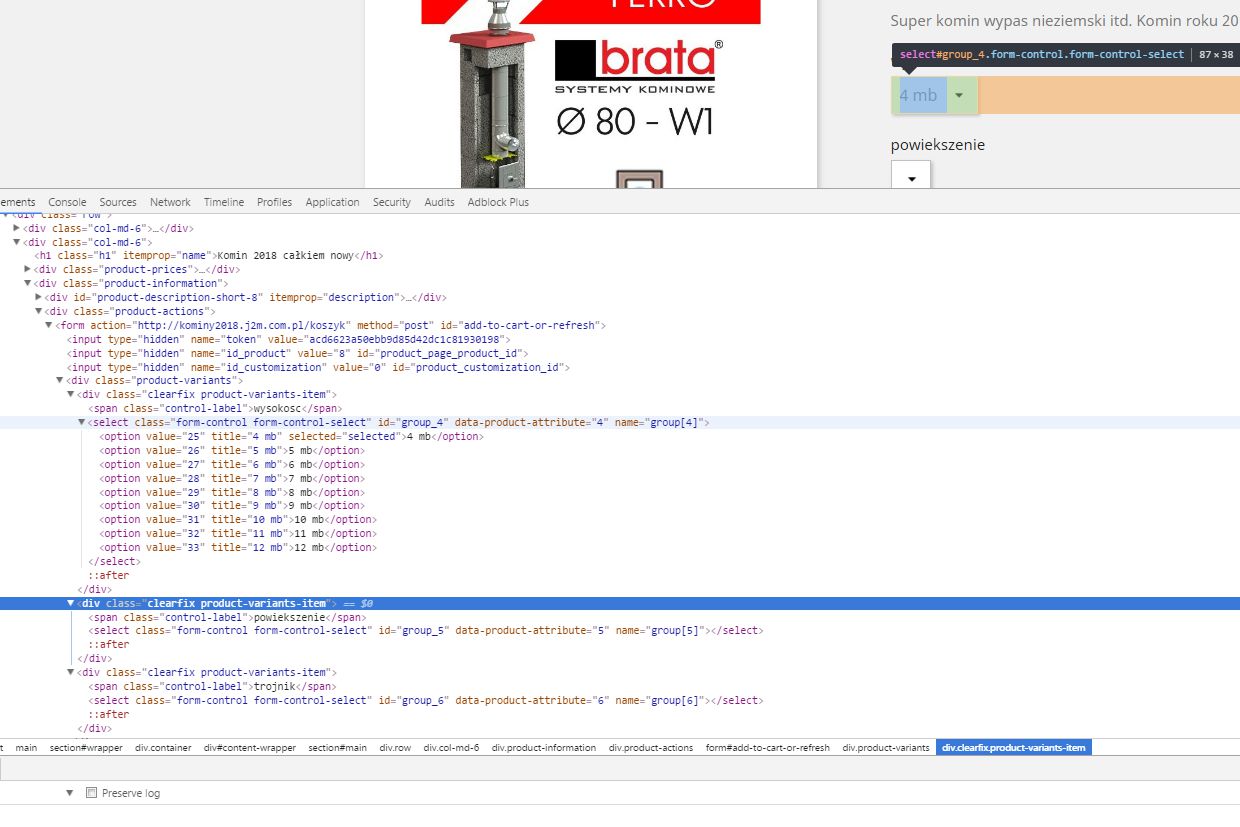Select the option value 28 '7 mb' line

(x=232, y=479)
